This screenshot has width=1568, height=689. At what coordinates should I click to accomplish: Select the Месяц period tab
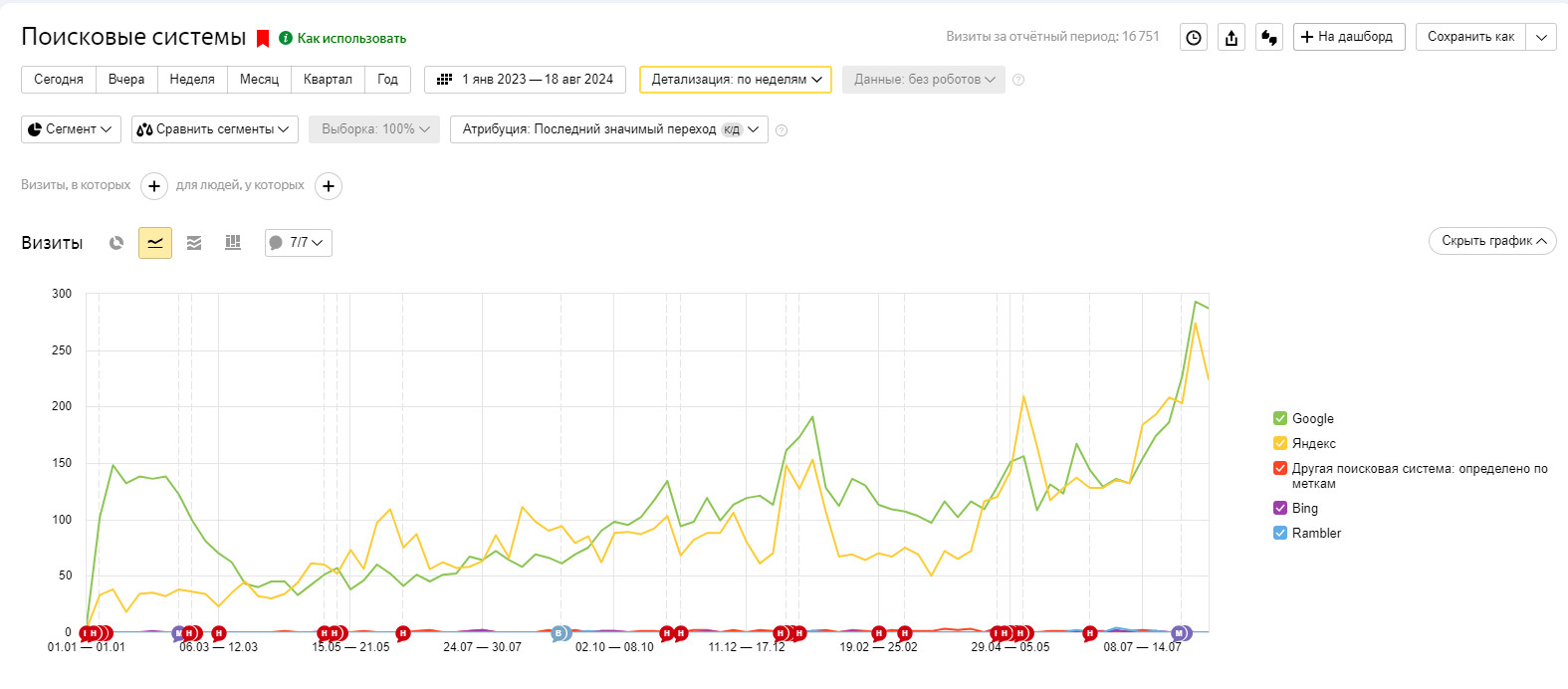259,80
